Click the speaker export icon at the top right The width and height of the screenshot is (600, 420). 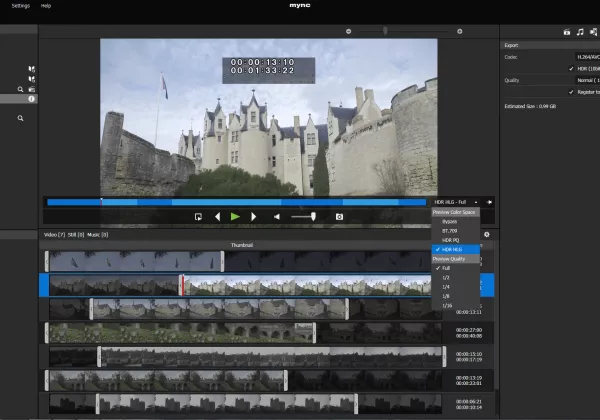(593, 32)
